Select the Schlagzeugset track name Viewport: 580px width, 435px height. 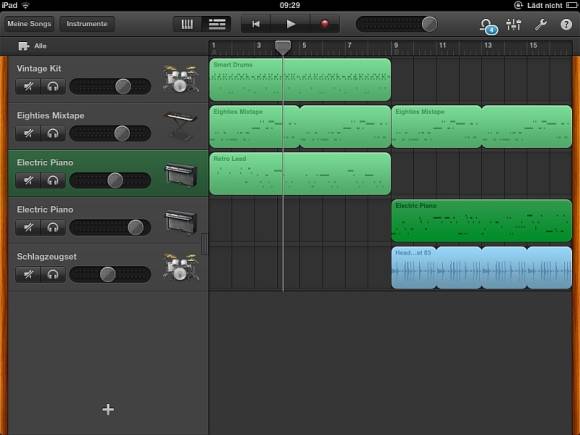coord(47,256)
